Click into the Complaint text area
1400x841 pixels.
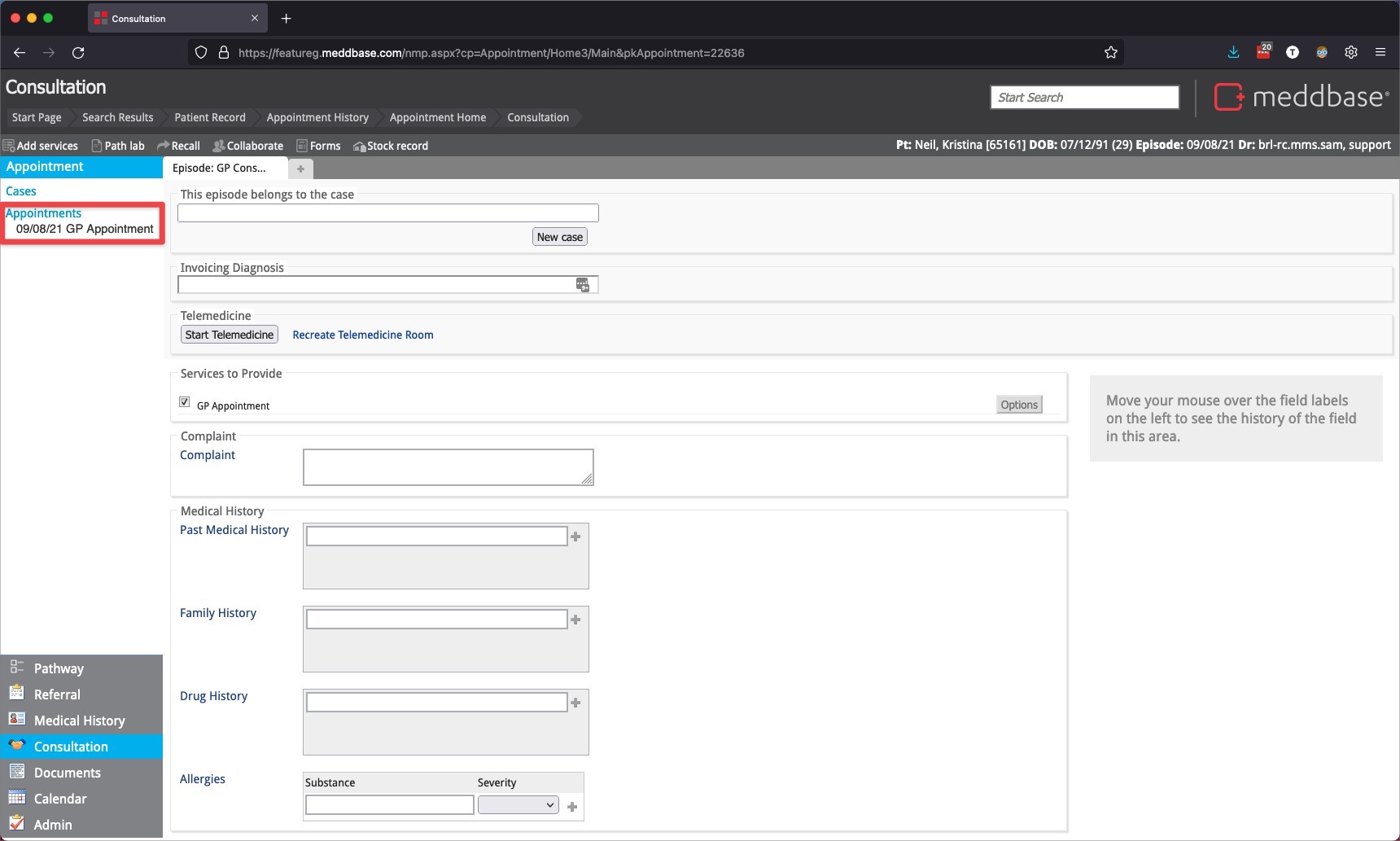[448, 467]
